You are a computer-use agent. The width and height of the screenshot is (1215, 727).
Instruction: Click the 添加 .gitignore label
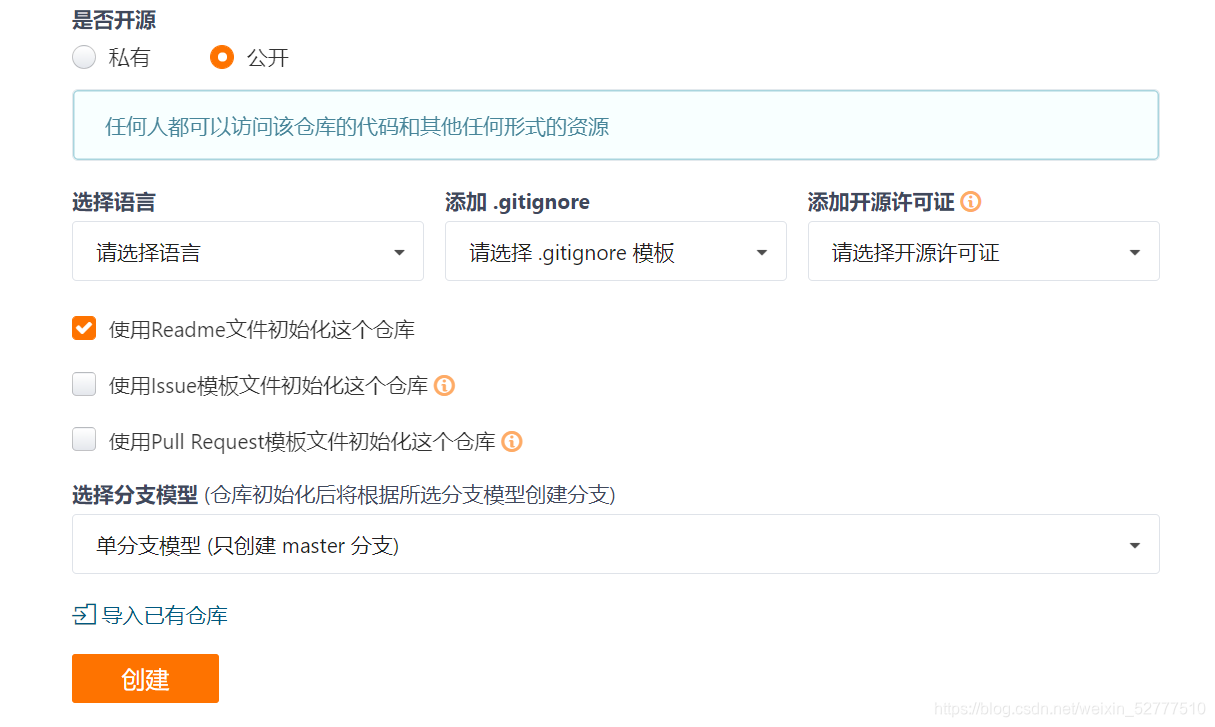tap(517, 202)
